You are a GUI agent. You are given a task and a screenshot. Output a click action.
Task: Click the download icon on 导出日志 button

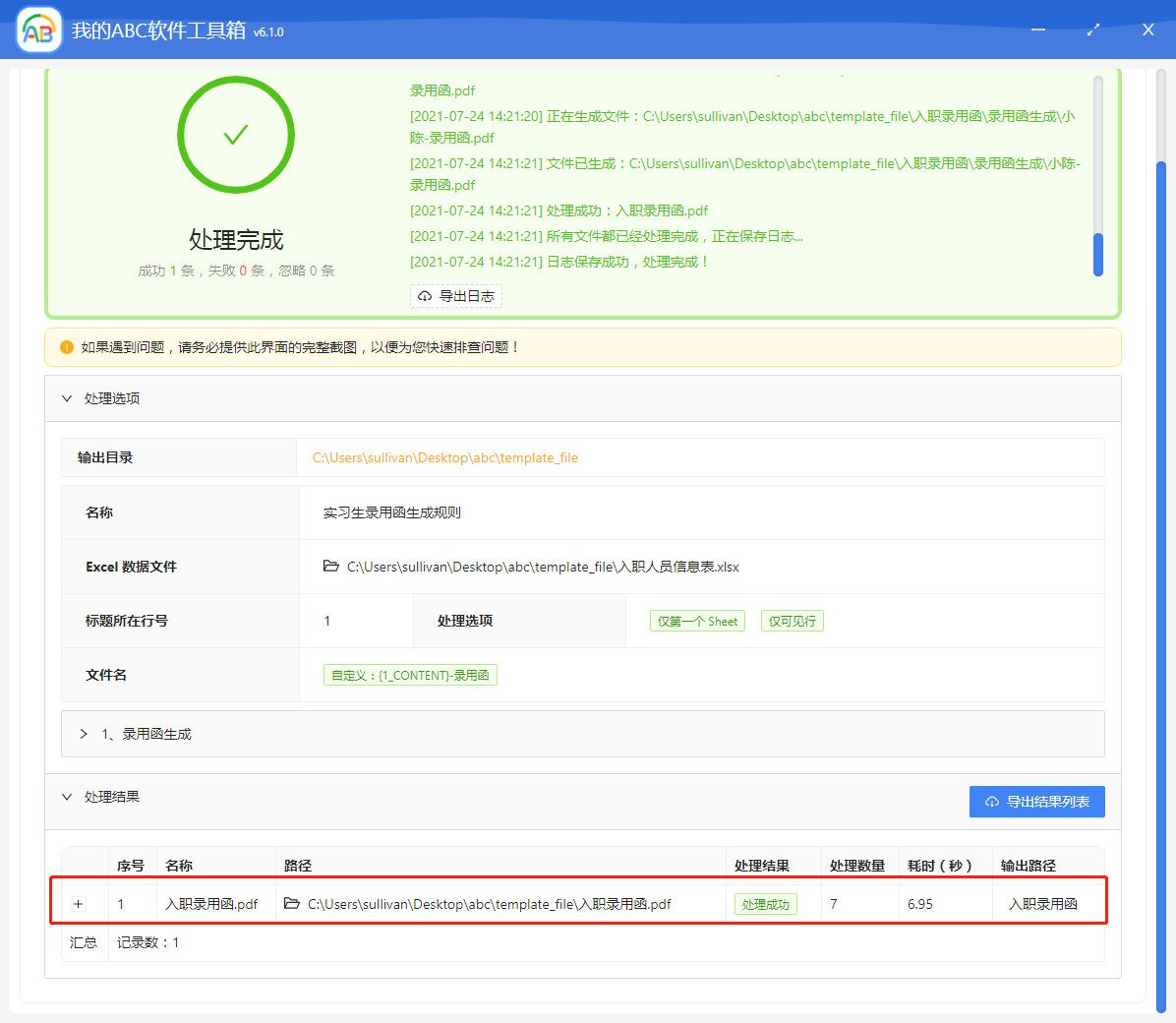click(425, 295)
